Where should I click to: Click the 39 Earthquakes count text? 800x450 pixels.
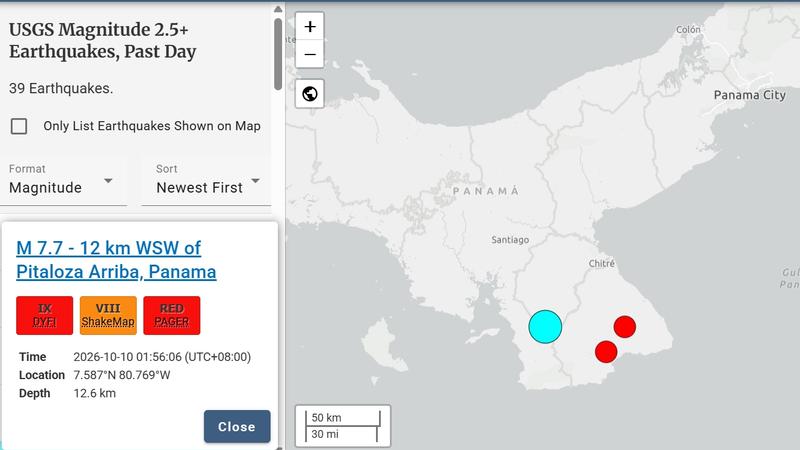point(61,88)
